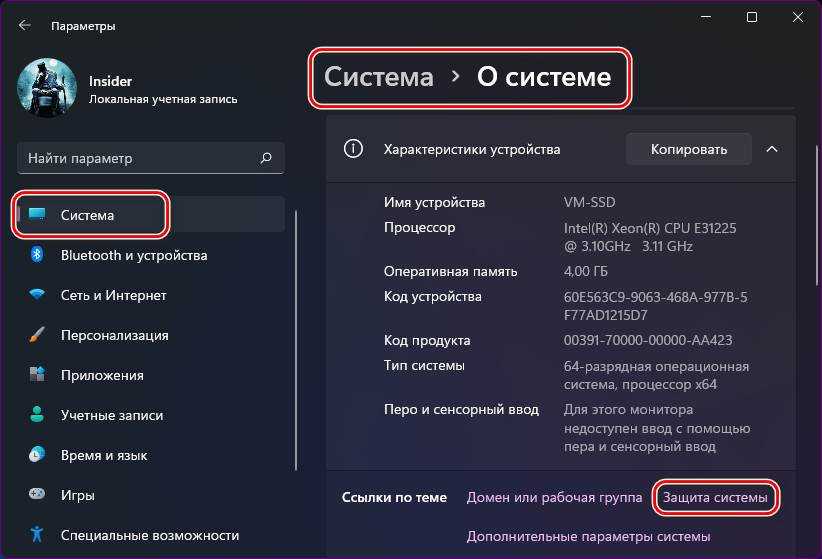Click the back arrow icon
Viewport: 822px width, 559px height.
pos(25,25)
